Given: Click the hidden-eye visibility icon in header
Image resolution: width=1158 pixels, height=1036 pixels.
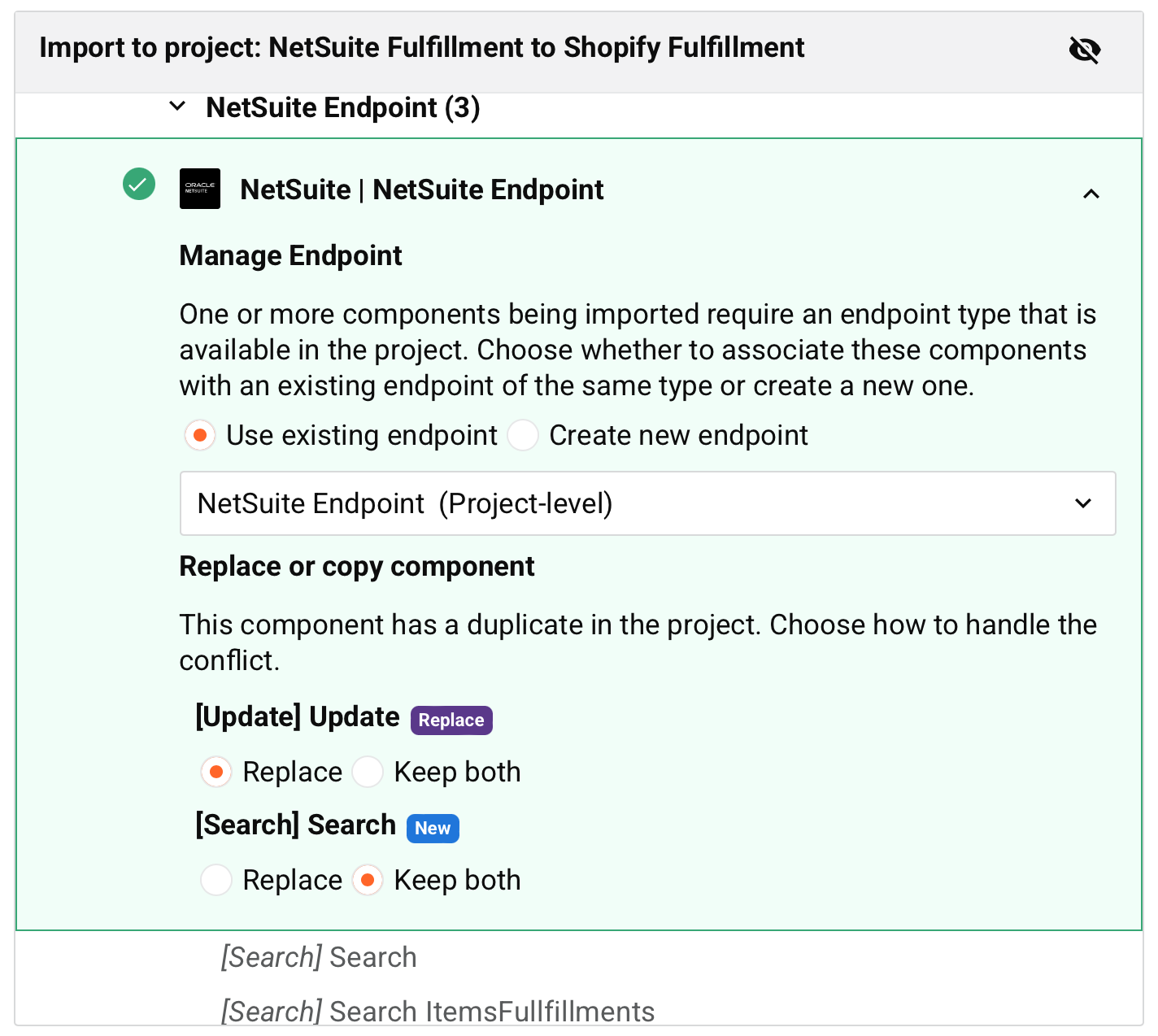Looking at the screenshot, I should pyautogui.click(x=1084, y=50).
